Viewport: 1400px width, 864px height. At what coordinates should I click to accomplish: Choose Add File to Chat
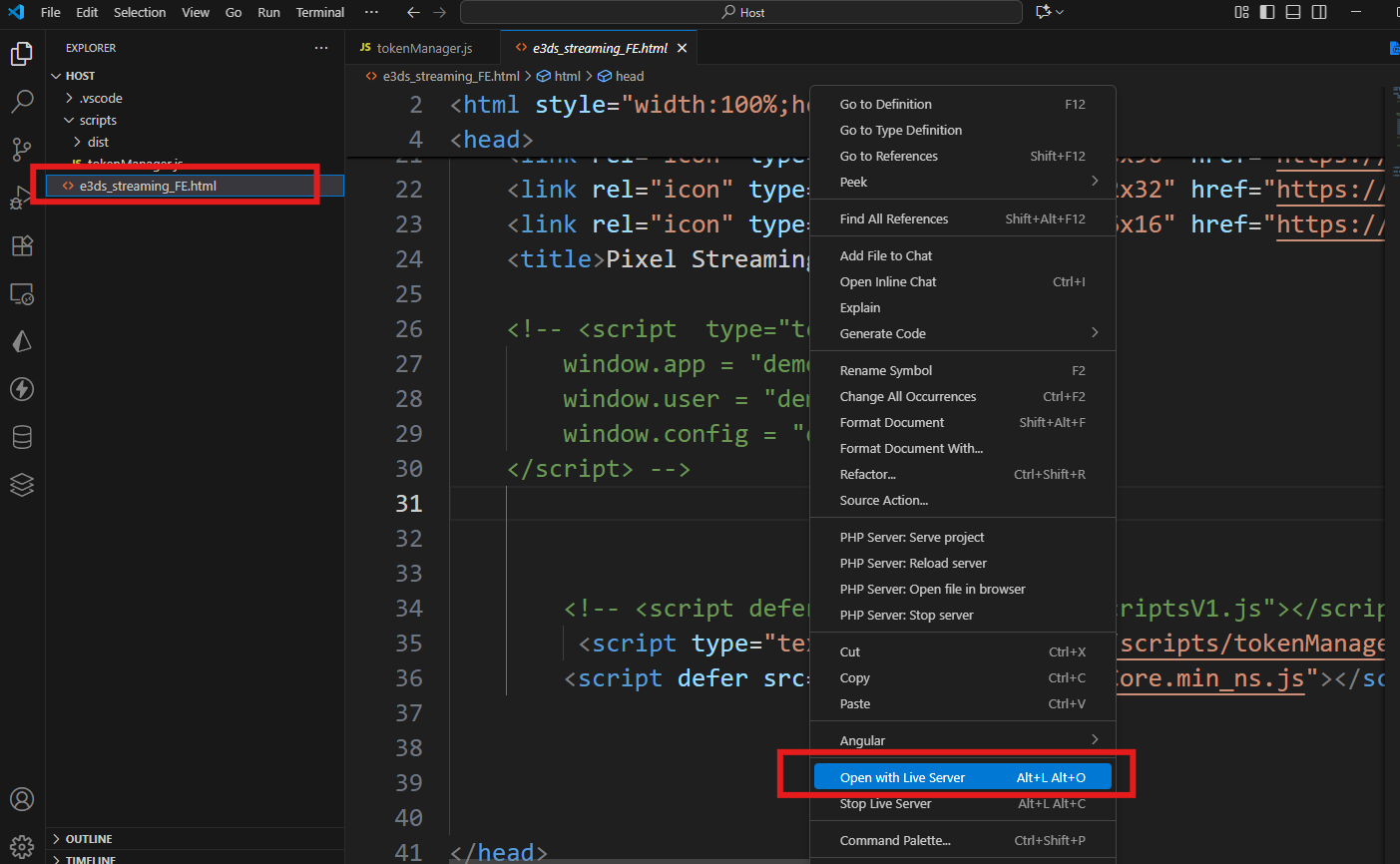(962, 255)
